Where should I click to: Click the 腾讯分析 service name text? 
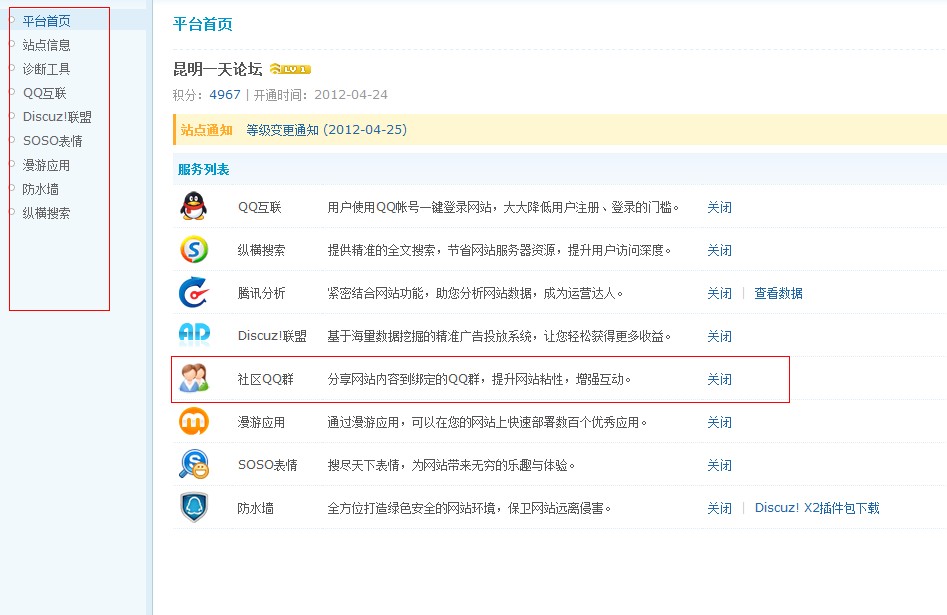click(x=261, y=293)
